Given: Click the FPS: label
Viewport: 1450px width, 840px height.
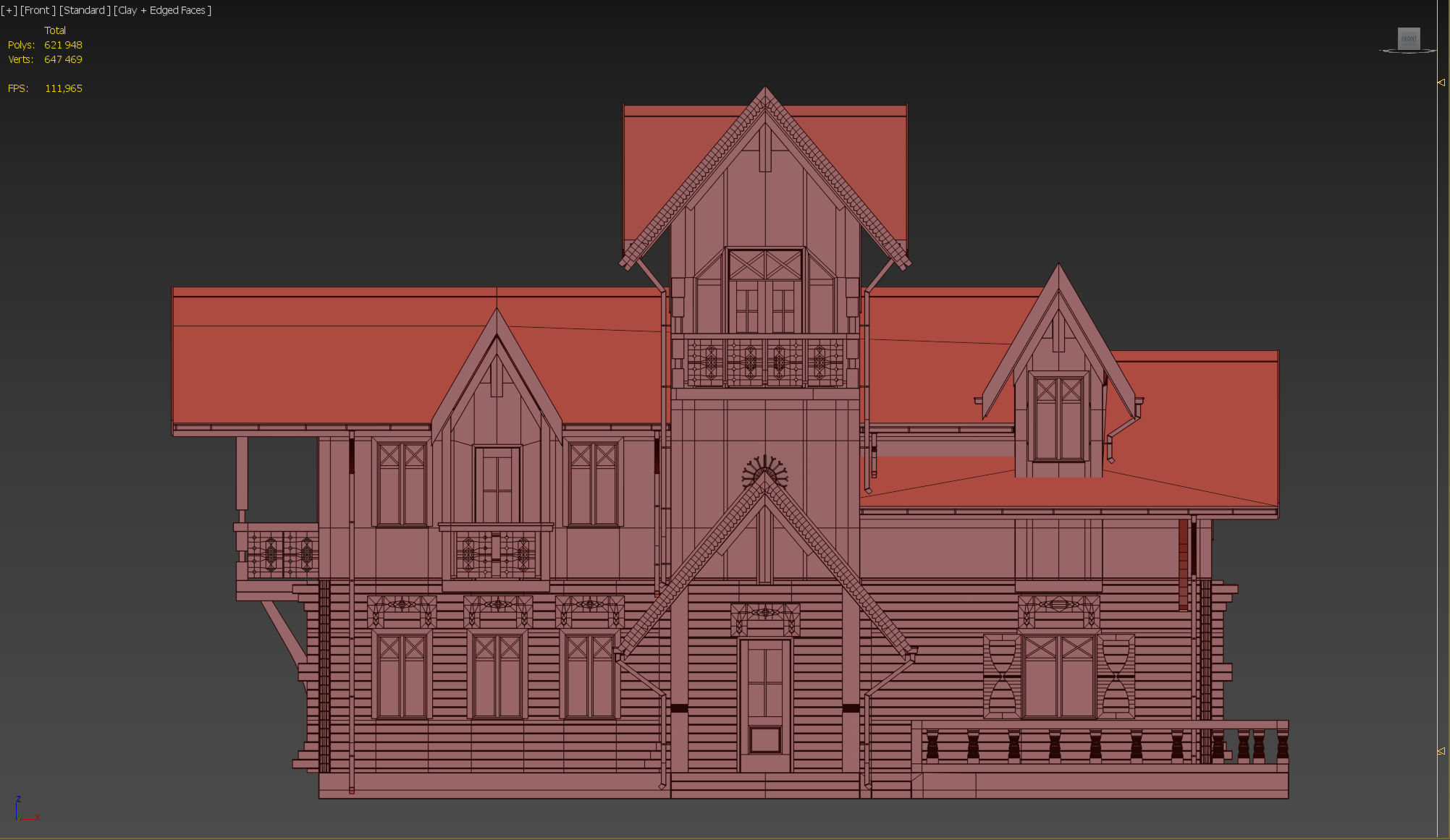Looking at the screenshot, I should point(18,88).
